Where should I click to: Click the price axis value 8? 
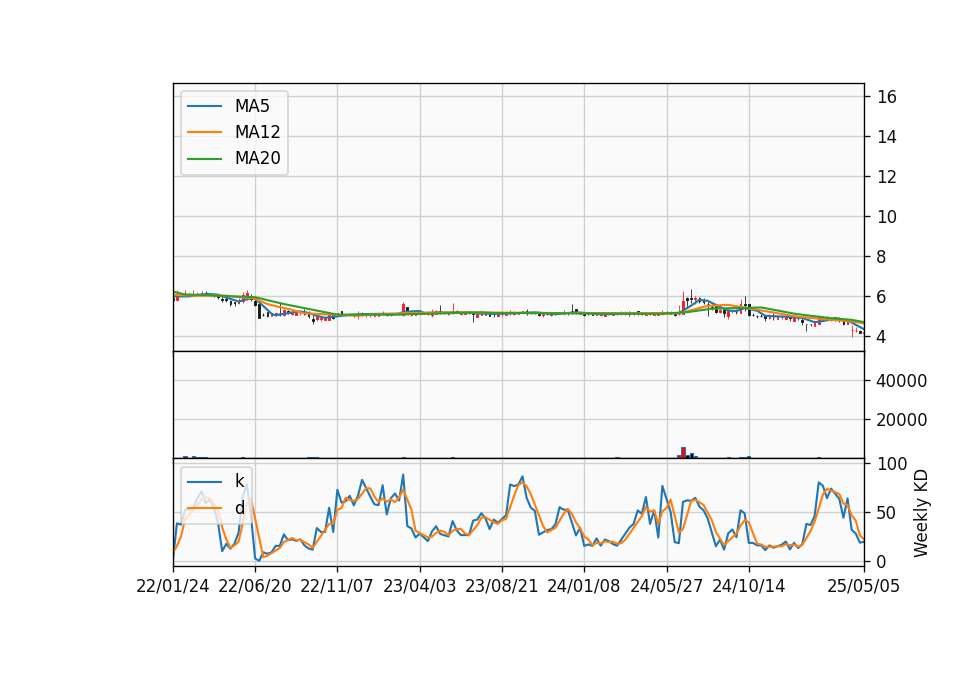882,257
